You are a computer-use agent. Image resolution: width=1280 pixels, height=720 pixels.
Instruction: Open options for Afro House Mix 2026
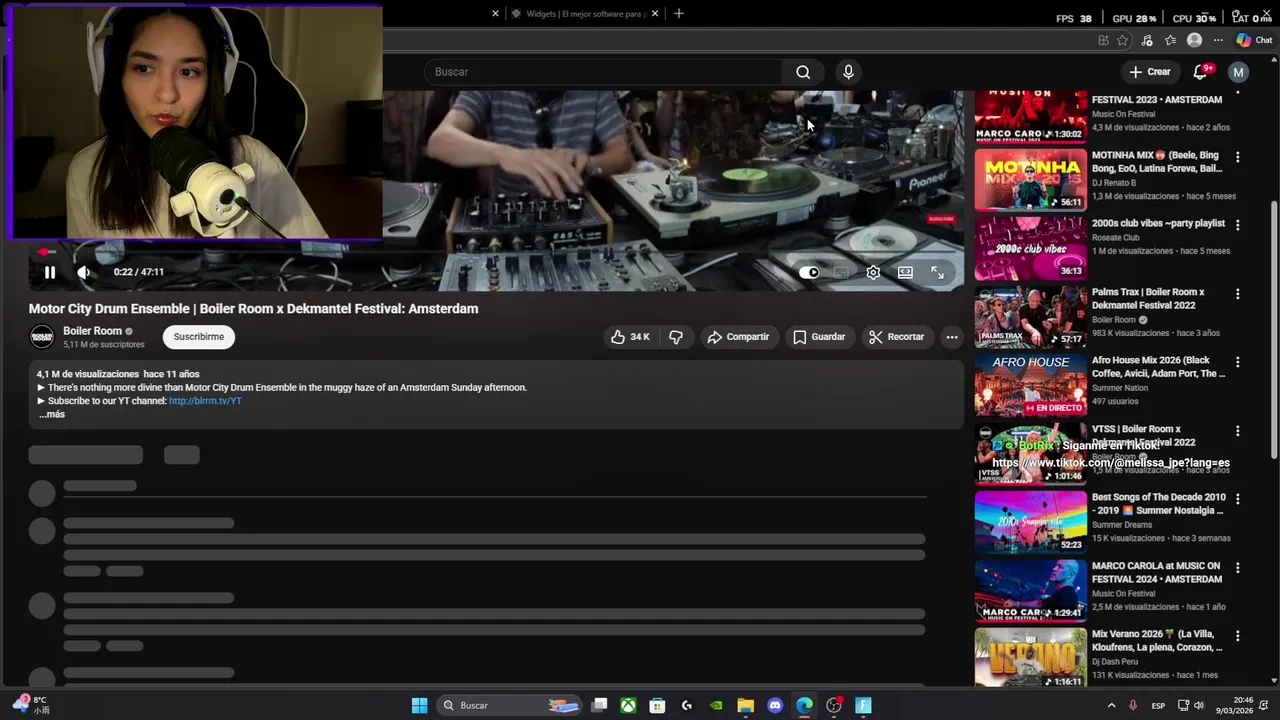1237,362
